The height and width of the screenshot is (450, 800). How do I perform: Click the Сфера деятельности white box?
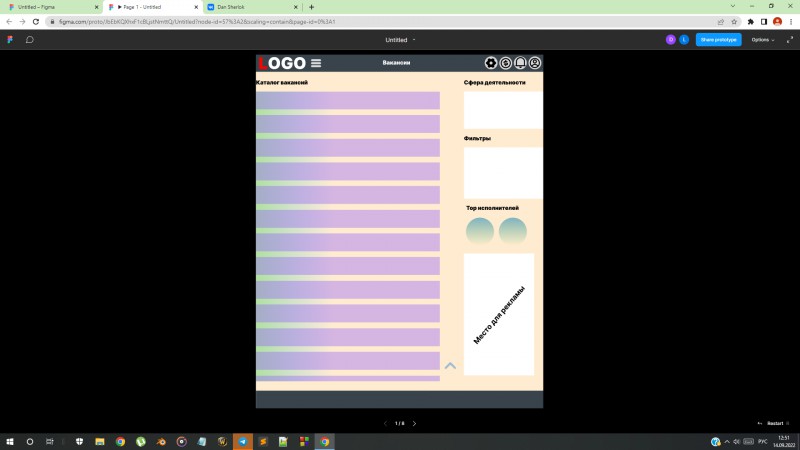(503, 110)
